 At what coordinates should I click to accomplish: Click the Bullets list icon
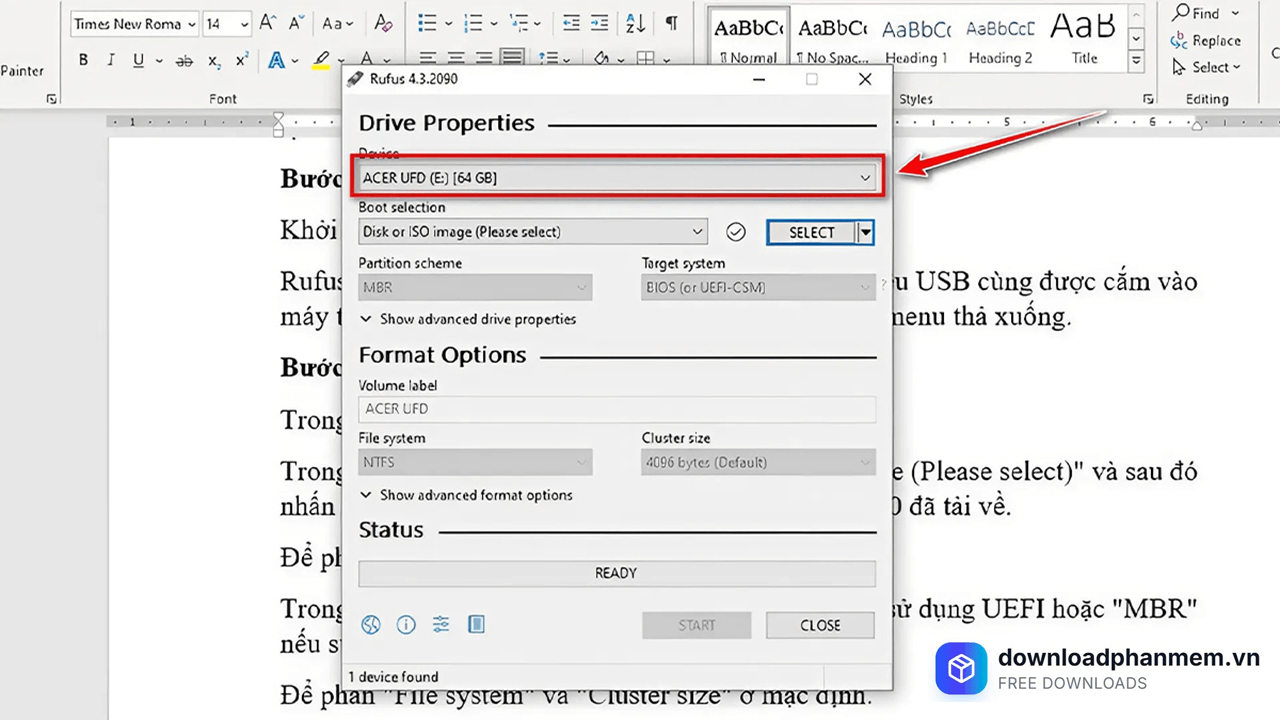point(428,23)
